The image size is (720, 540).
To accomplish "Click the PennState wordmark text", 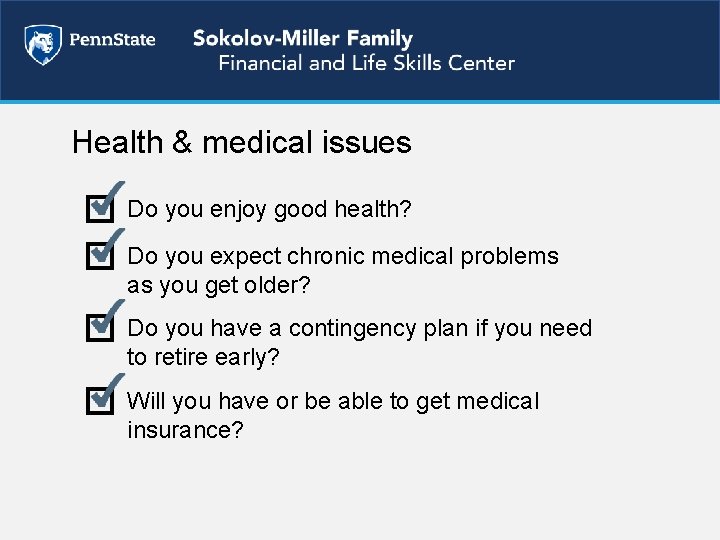I will click(x=111, y=41).
